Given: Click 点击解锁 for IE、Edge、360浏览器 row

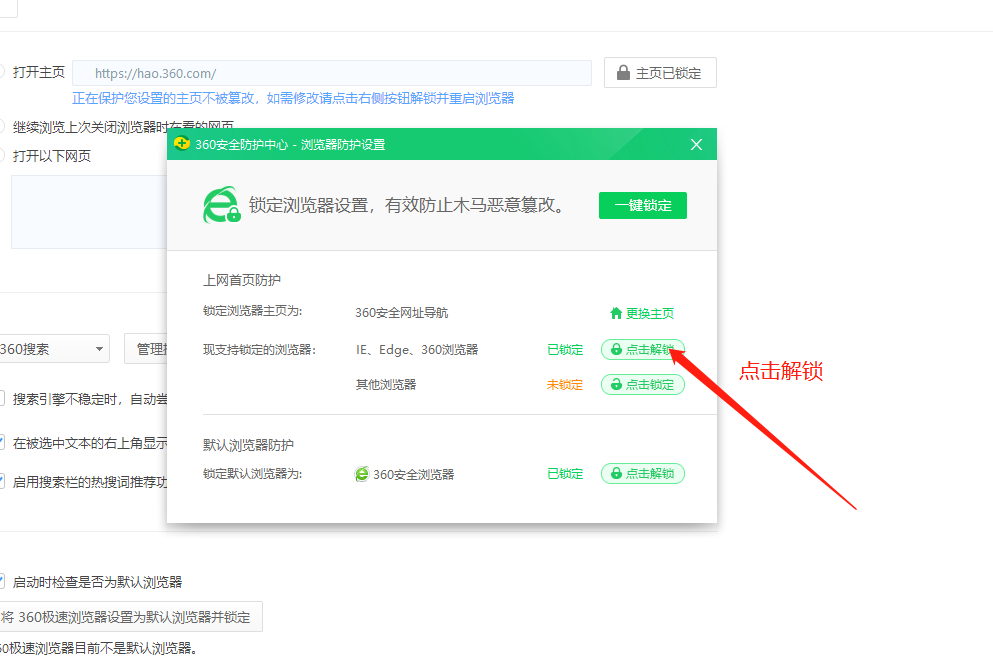Looking at the screenshot, I should click(x=643, y=350).
